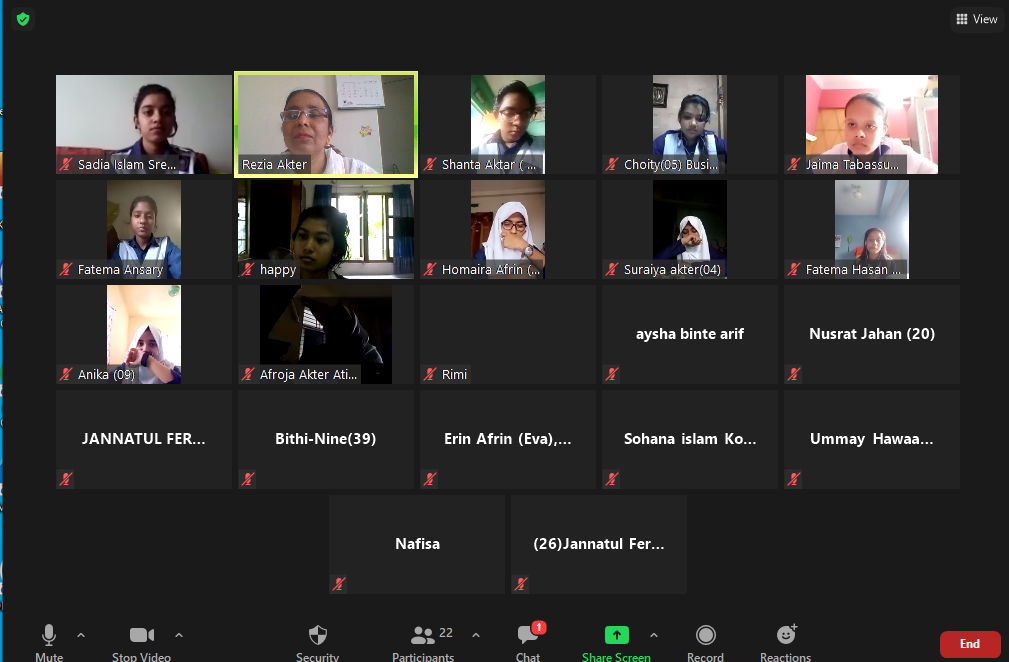Select Rimi's blank participant tile
1009x662 pixels.
click(508, 335)
